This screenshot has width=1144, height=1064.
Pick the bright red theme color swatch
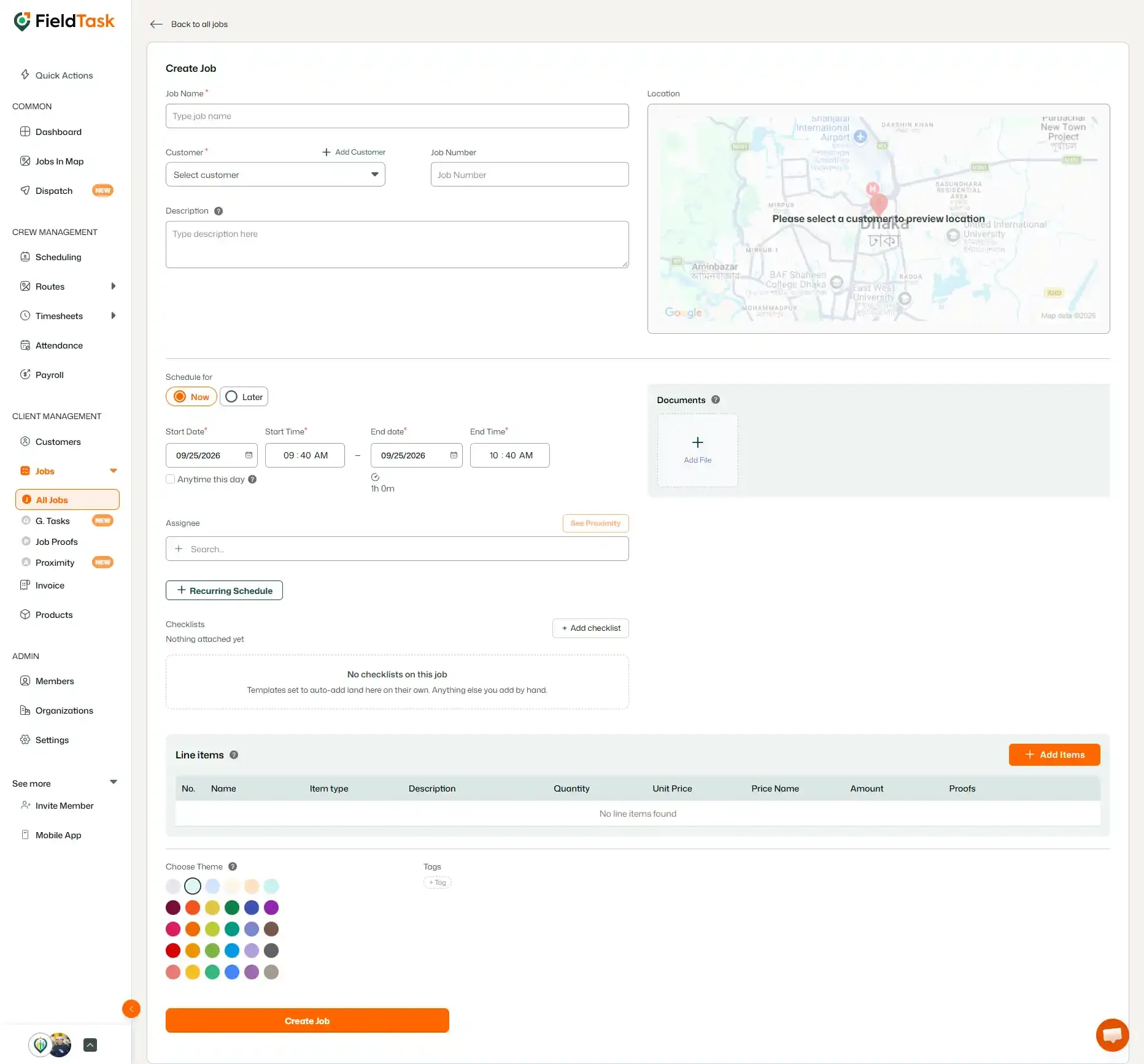coord(173,950)
